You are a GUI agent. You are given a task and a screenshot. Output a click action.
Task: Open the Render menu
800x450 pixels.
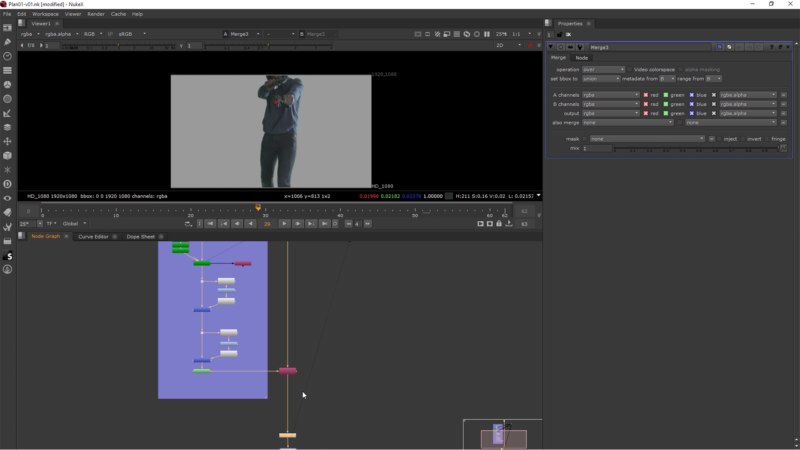[x=96, y=14]
